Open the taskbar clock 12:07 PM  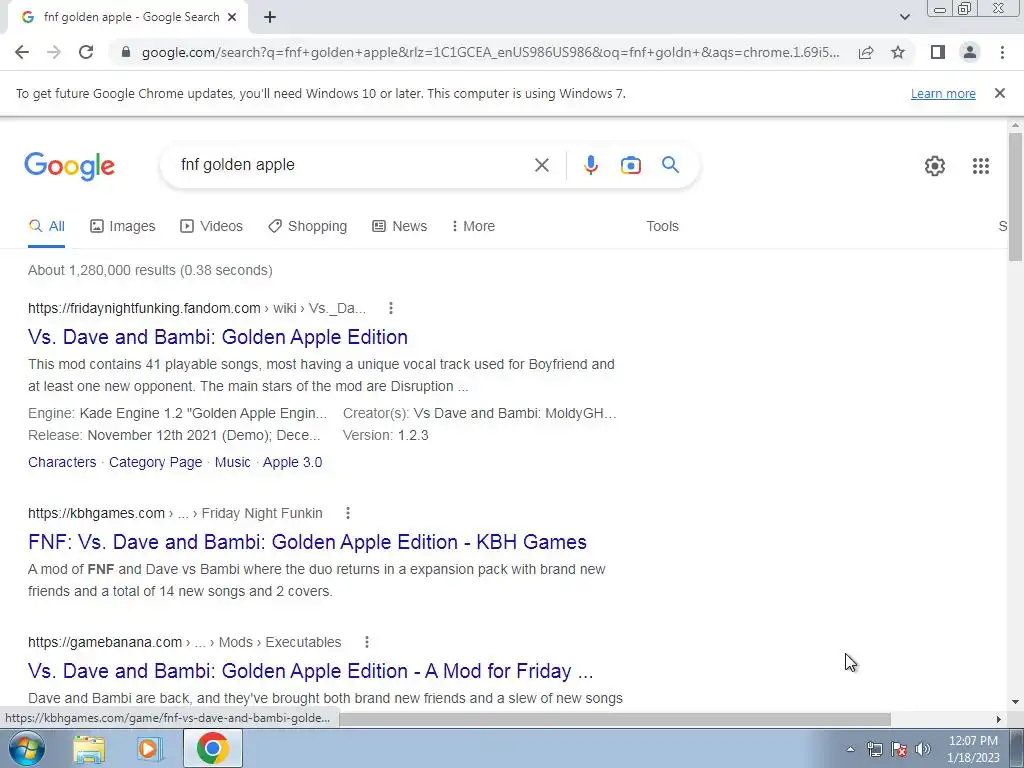[973, 748]
